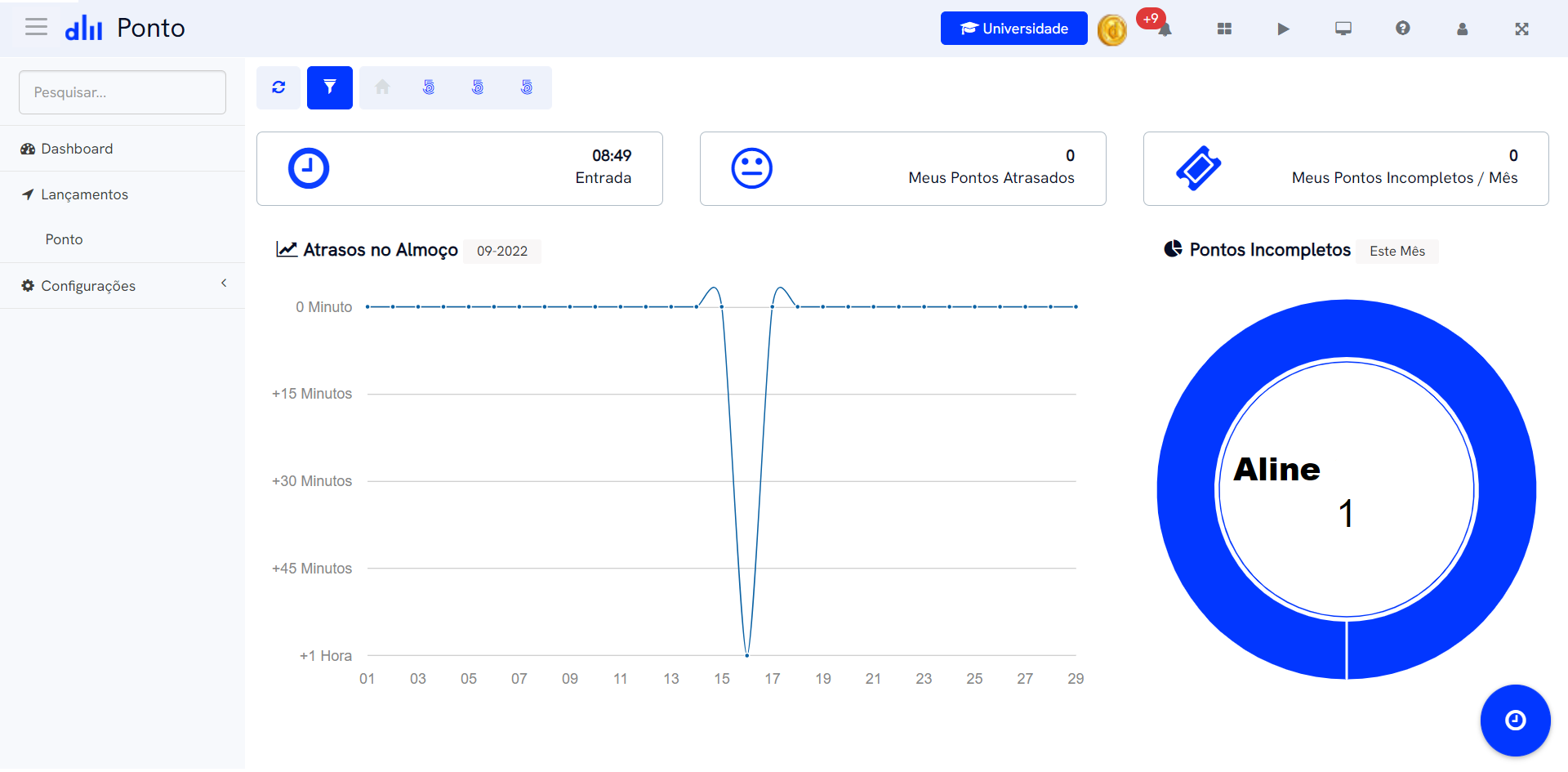Click line-chart icon beside Atrasos no Almoço

pos(287,249)
